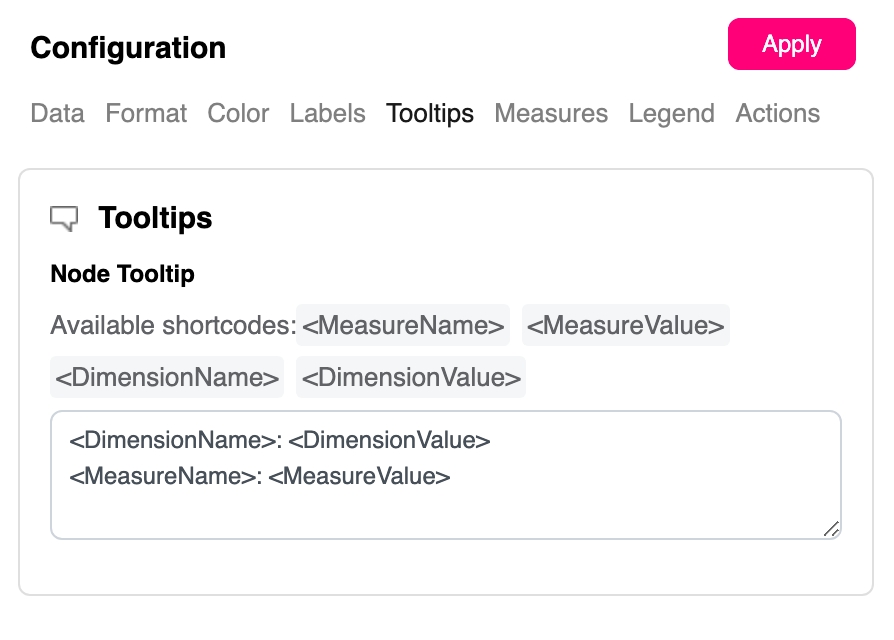Viewport: 894px width, 640px height.
Task: Go to the Color tab
Action: [x=238, y=114]
